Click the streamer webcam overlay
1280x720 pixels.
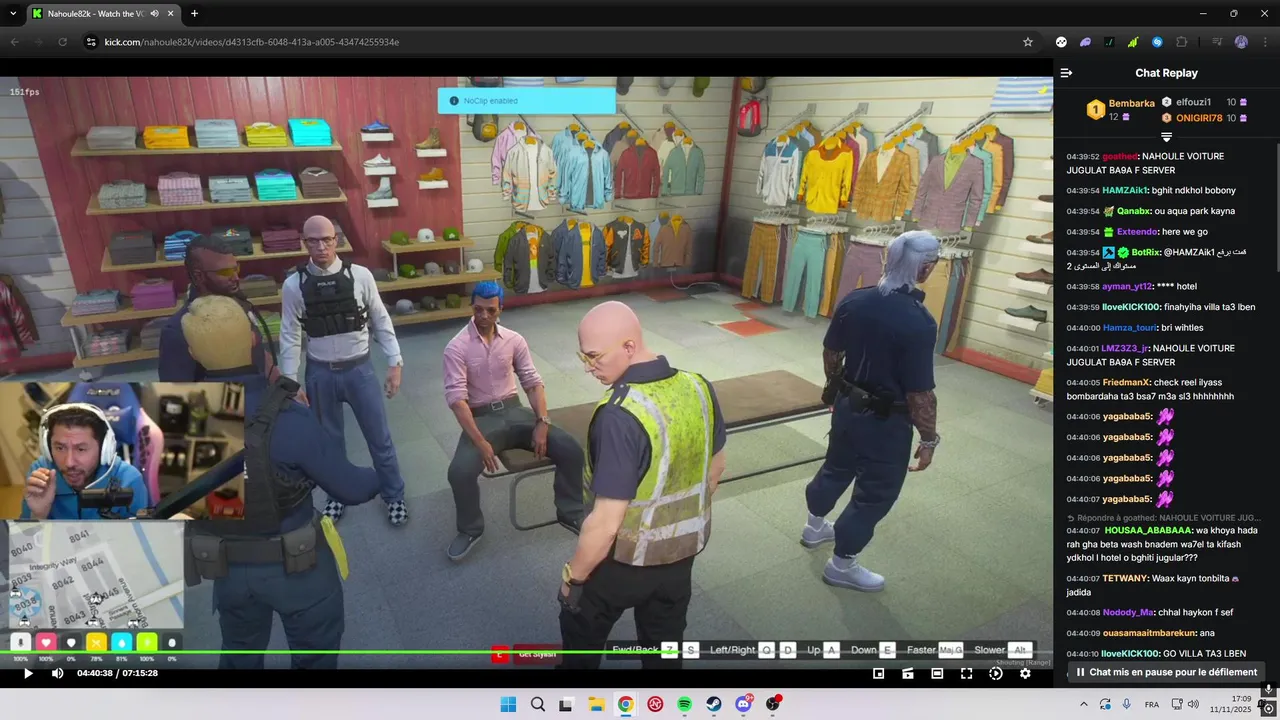[122, 450]
